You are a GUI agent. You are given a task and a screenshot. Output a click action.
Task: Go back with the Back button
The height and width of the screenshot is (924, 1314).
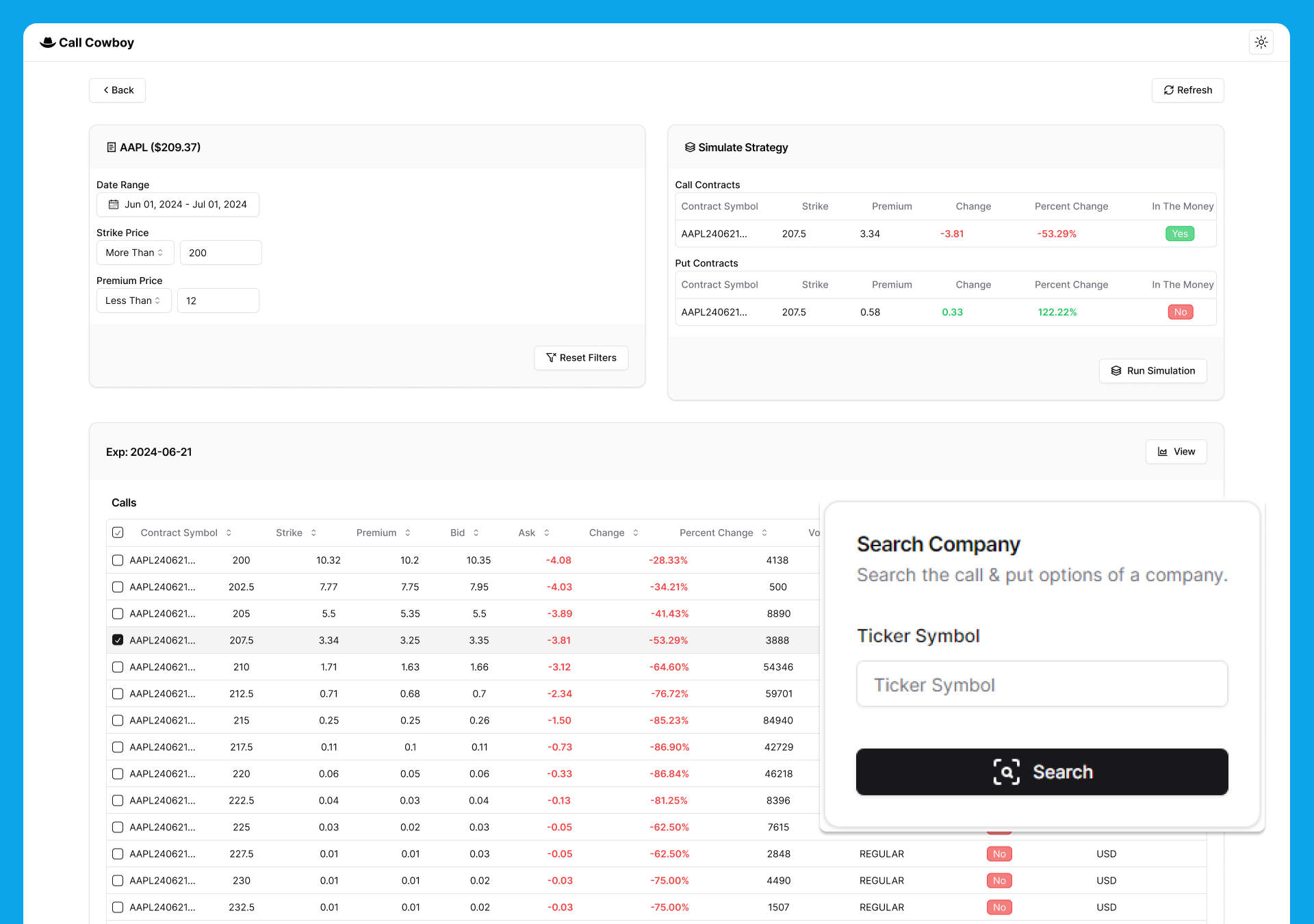[117, 90]
